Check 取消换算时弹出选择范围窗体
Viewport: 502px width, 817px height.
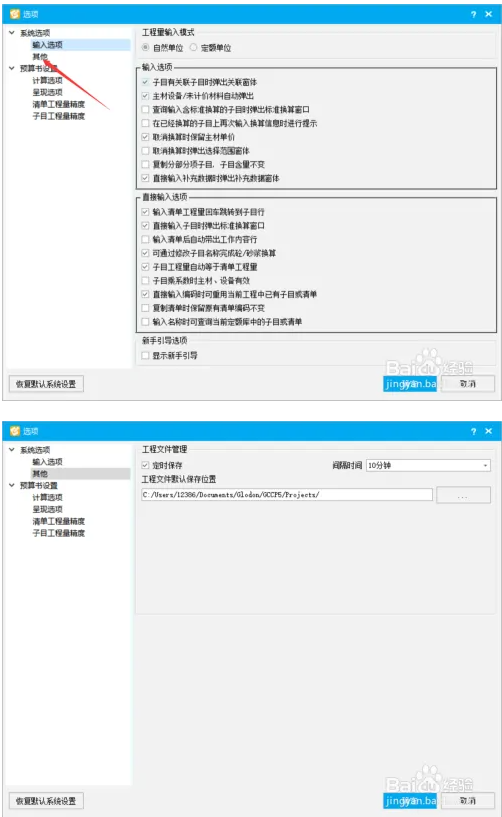[x=145, y=151]
